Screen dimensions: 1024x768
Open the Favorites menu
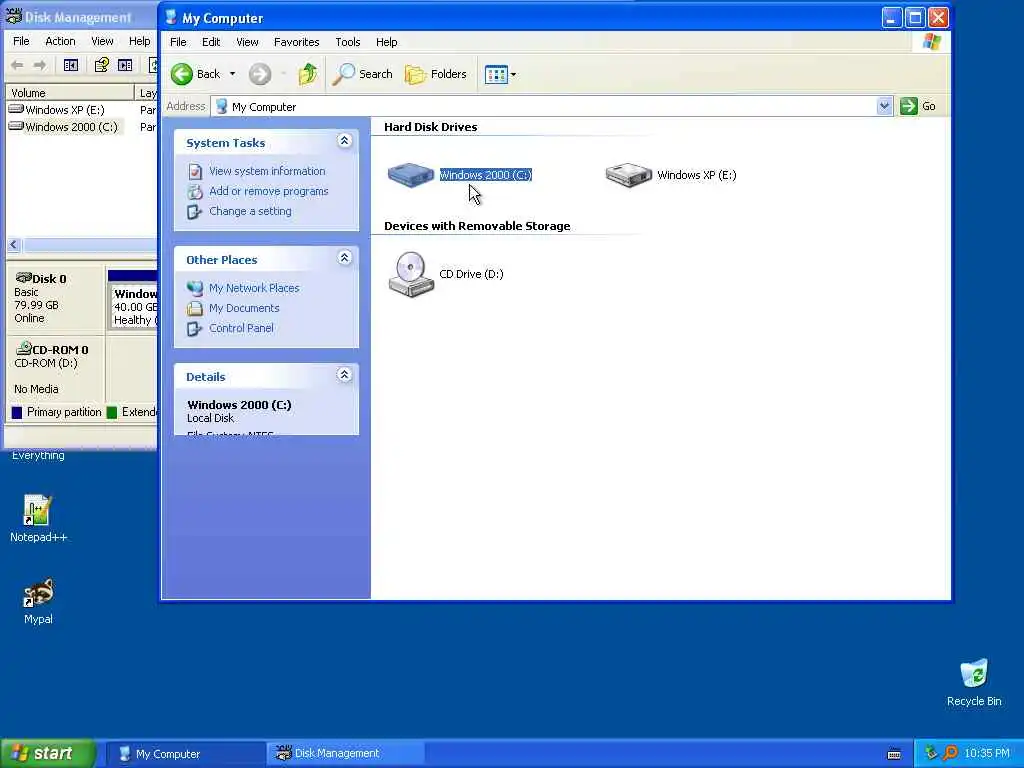(x=296, y=42)
